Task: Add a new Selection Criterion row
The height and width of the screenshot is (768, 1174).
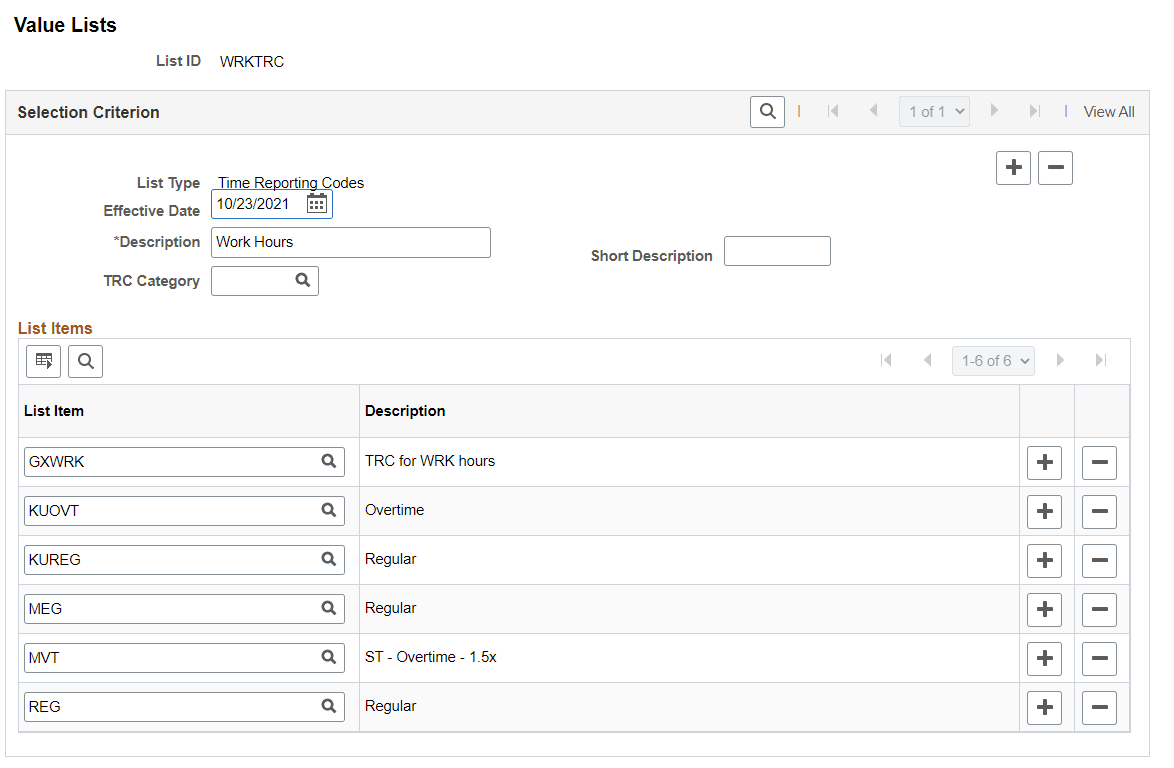Action: tap(1013, 168)
